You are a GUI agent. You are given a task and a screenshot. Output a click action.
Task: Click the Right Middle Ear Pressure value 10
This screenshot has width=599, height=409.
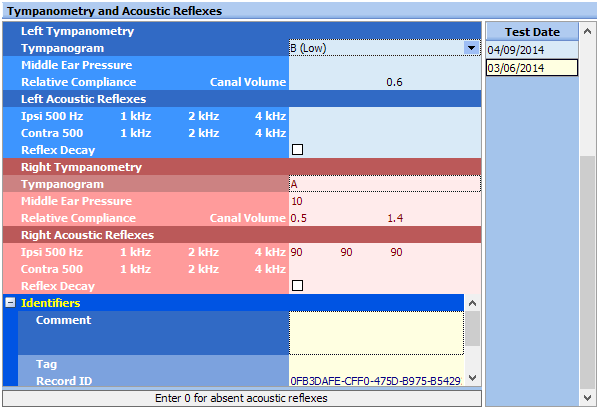(297, 201)
